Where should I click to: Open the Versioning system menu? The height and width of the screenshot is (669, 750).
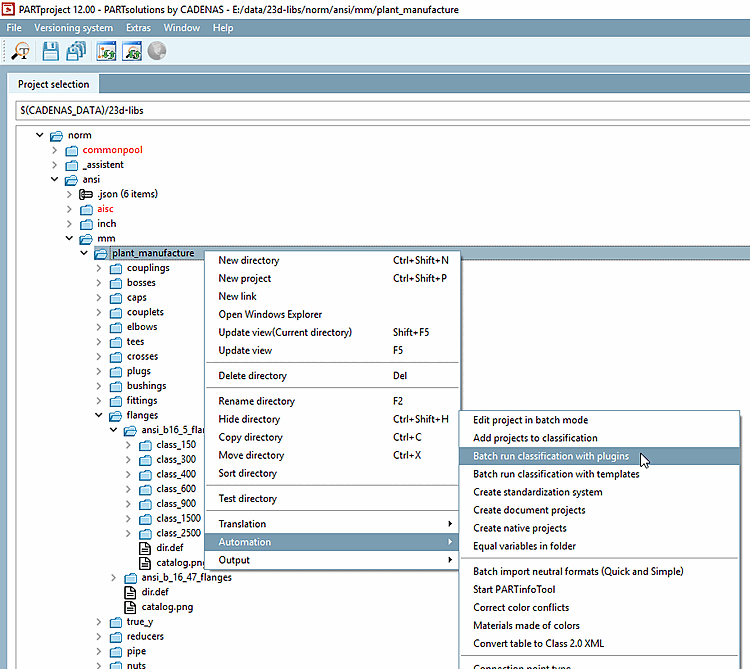click(73, 27)
